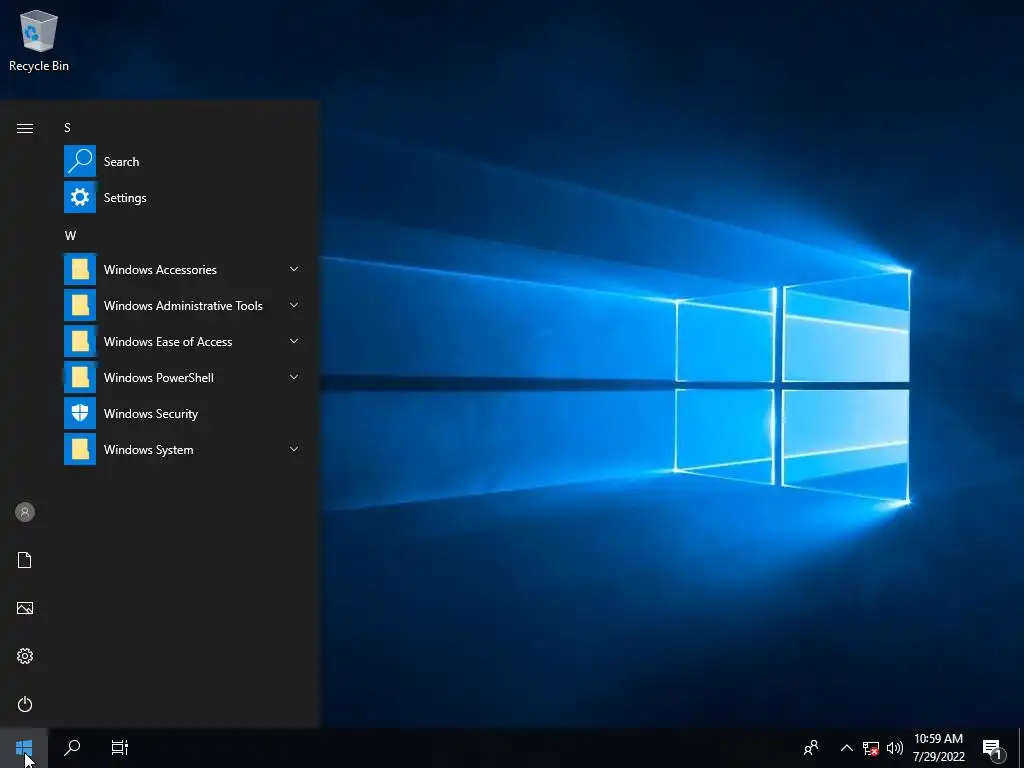Click the Power icon in Start sidebar
Viewport: 1024px width, 768px height.
tap(25, 704)
